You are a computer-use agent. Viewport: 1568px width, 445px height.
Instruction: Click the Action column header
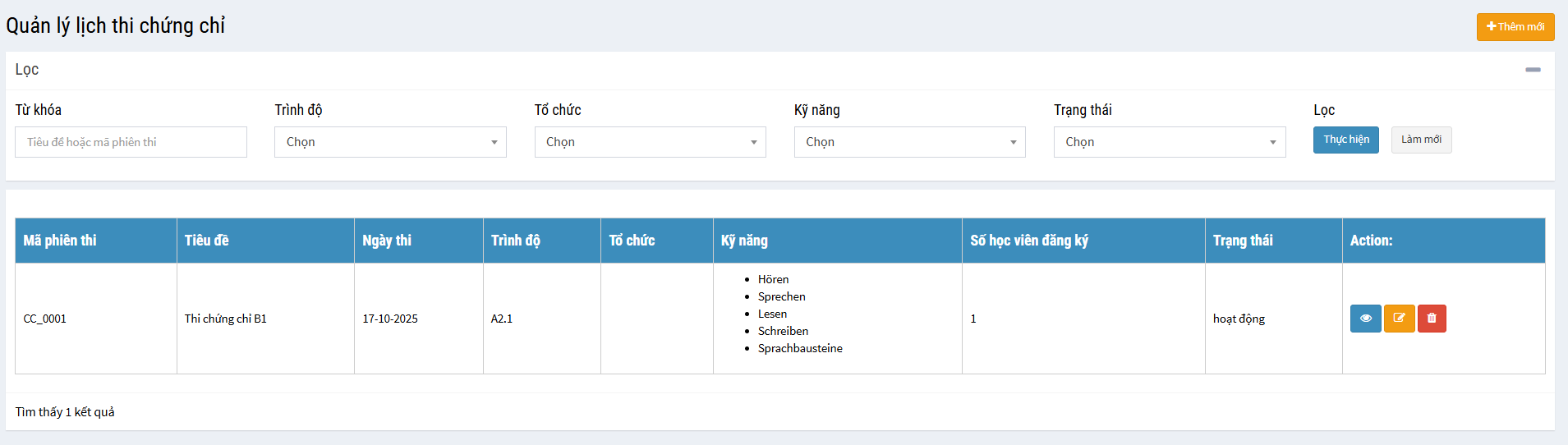(1371, 241)
